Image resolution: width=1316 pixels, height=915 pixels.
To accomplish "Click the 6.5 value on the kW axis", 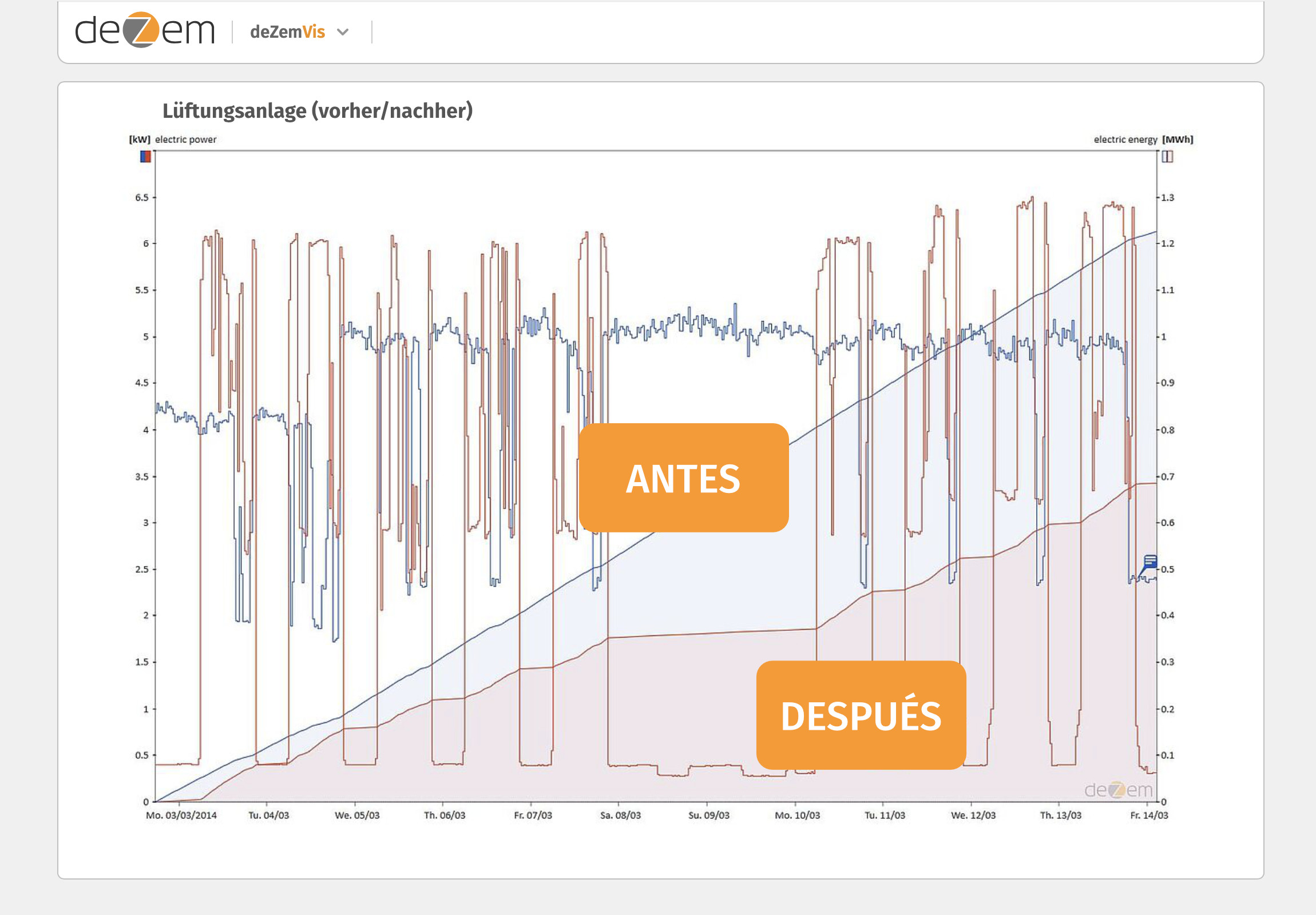I will [141, 198].
